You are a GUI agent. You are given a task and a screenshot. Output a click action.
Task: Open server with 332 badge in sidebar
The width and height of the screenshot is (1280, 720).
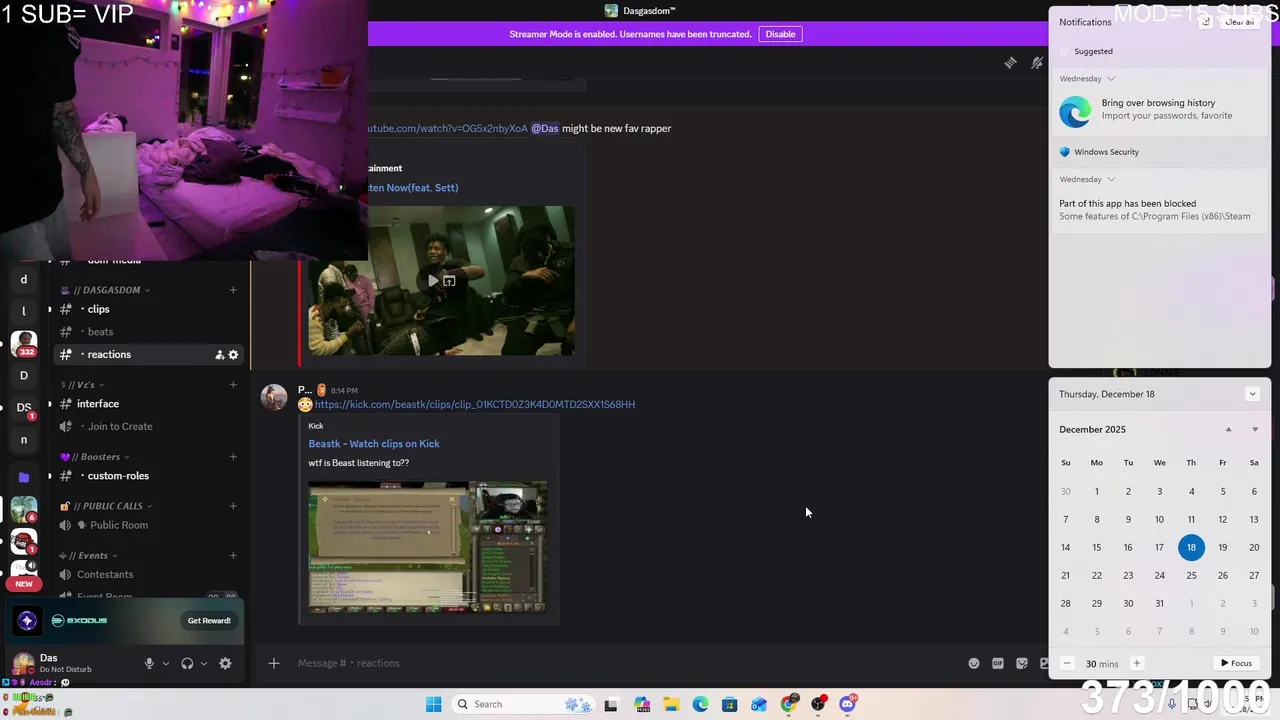click(24, 344)
